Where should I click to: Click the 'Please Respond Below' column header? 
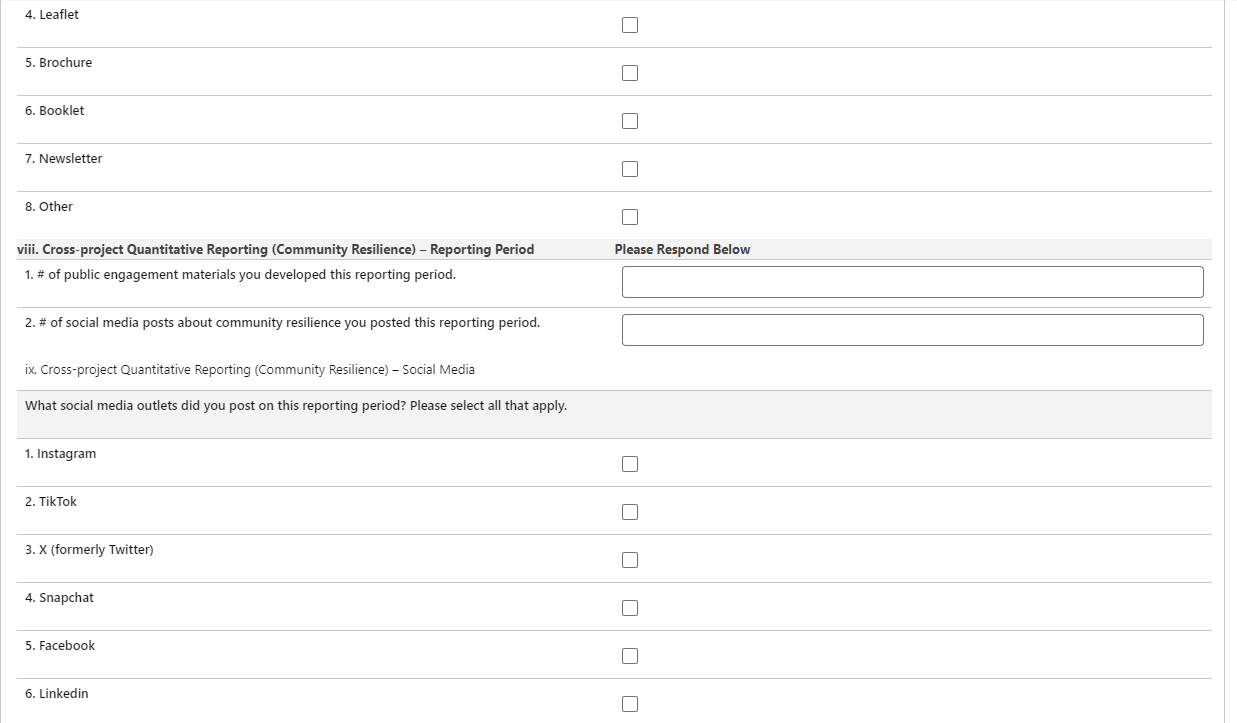click(682, 250)
